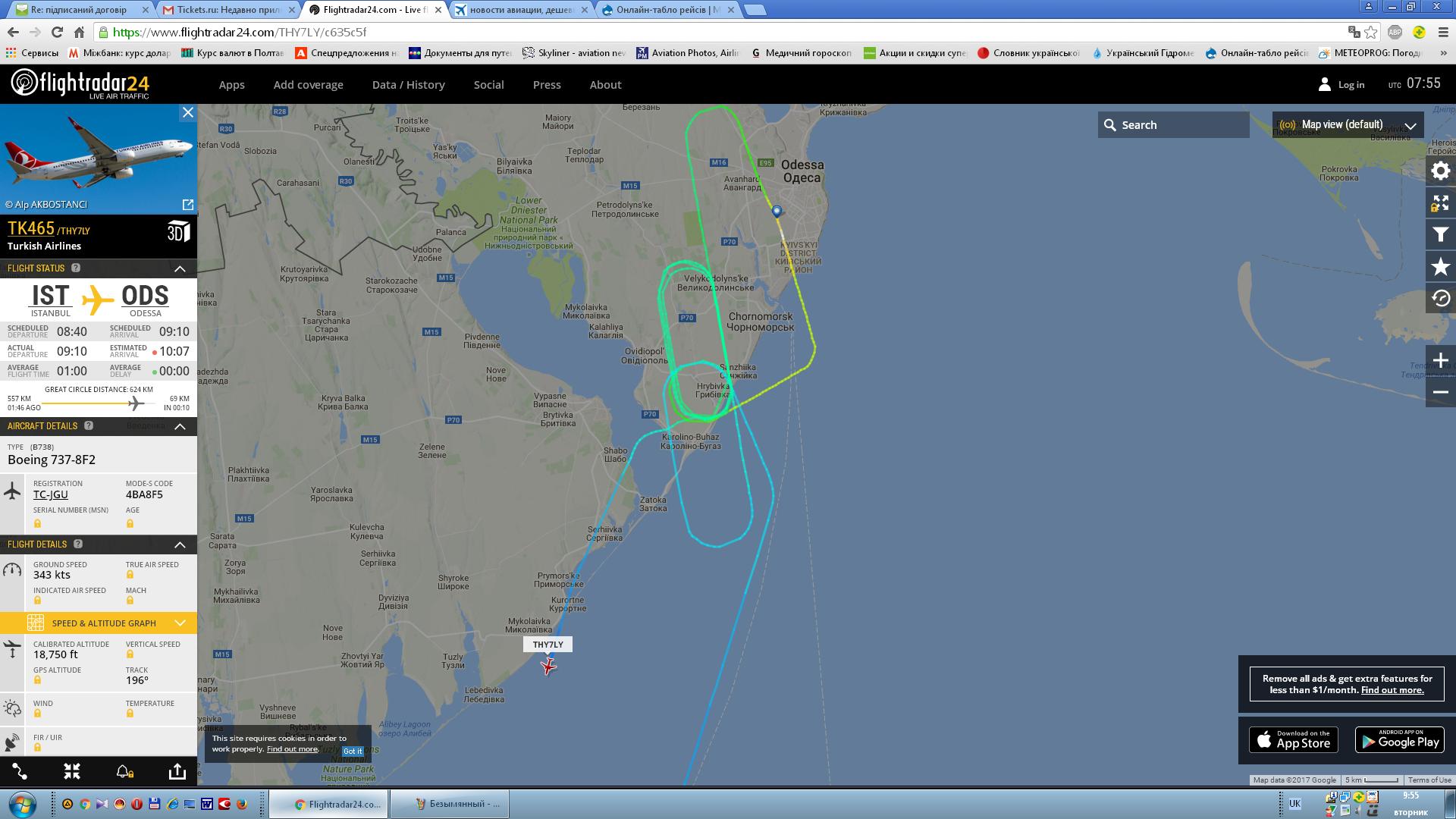Click the filter funnel icon
1456x819 pixels.
(1440, 235)
